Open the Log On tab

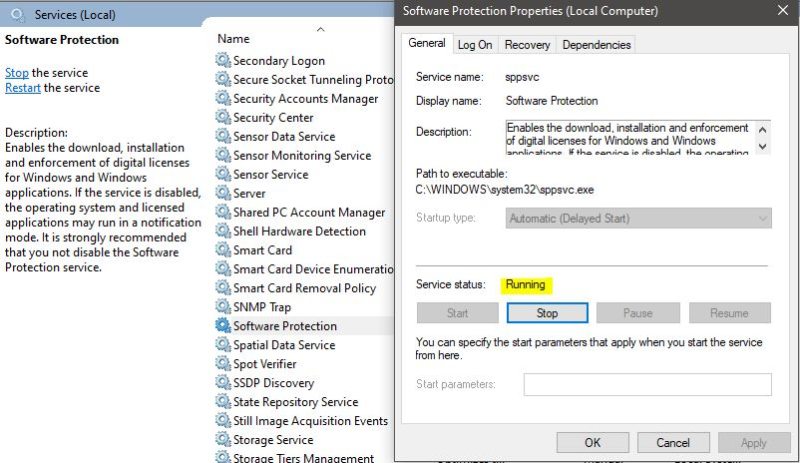474,45
